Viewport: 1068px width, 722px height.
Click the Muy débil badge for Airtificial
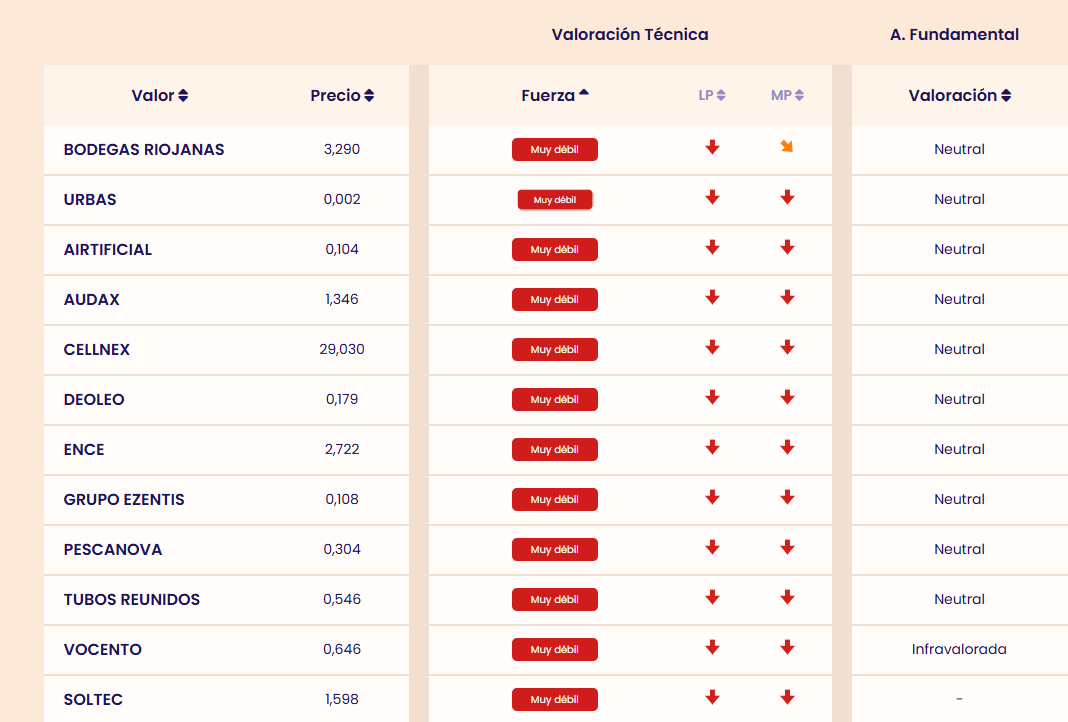point(555,250)
